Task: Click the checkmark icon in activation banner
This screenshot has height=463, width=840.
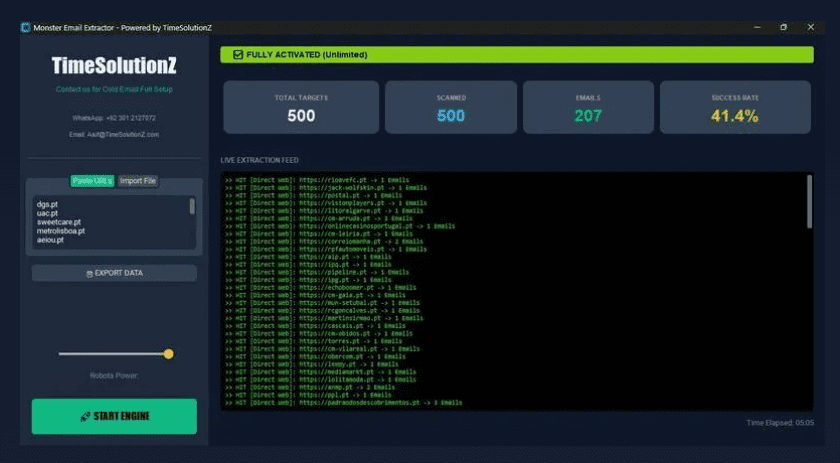Action: [237, 55]
